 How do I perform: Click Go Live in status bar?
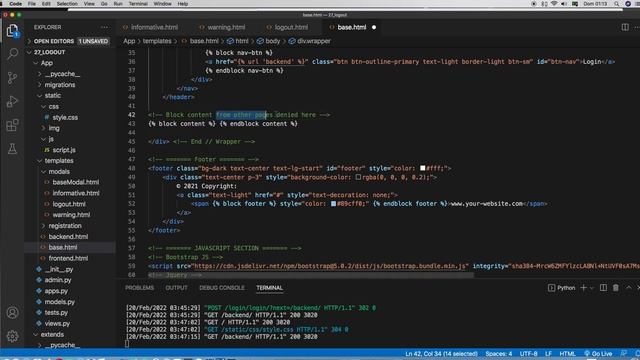point(598,353)
